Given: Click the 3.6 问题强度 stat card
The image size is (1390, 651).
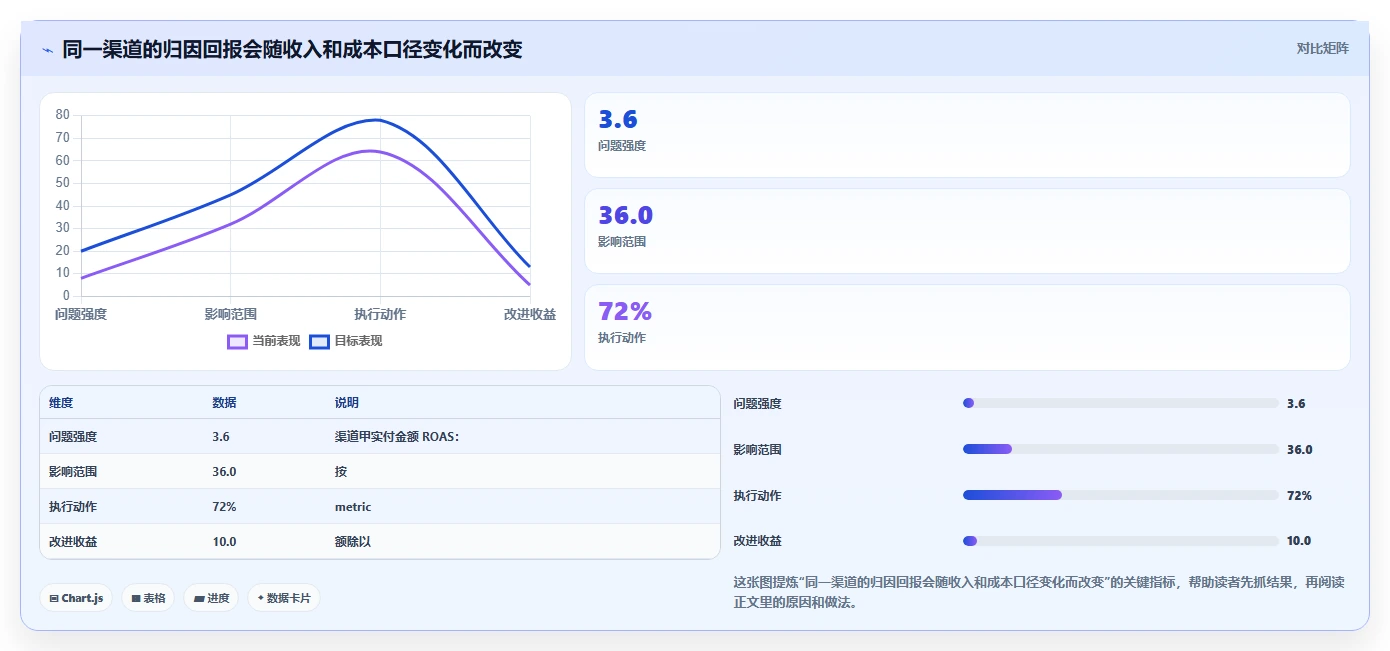Looking at the screenshot, I should 967,135.
